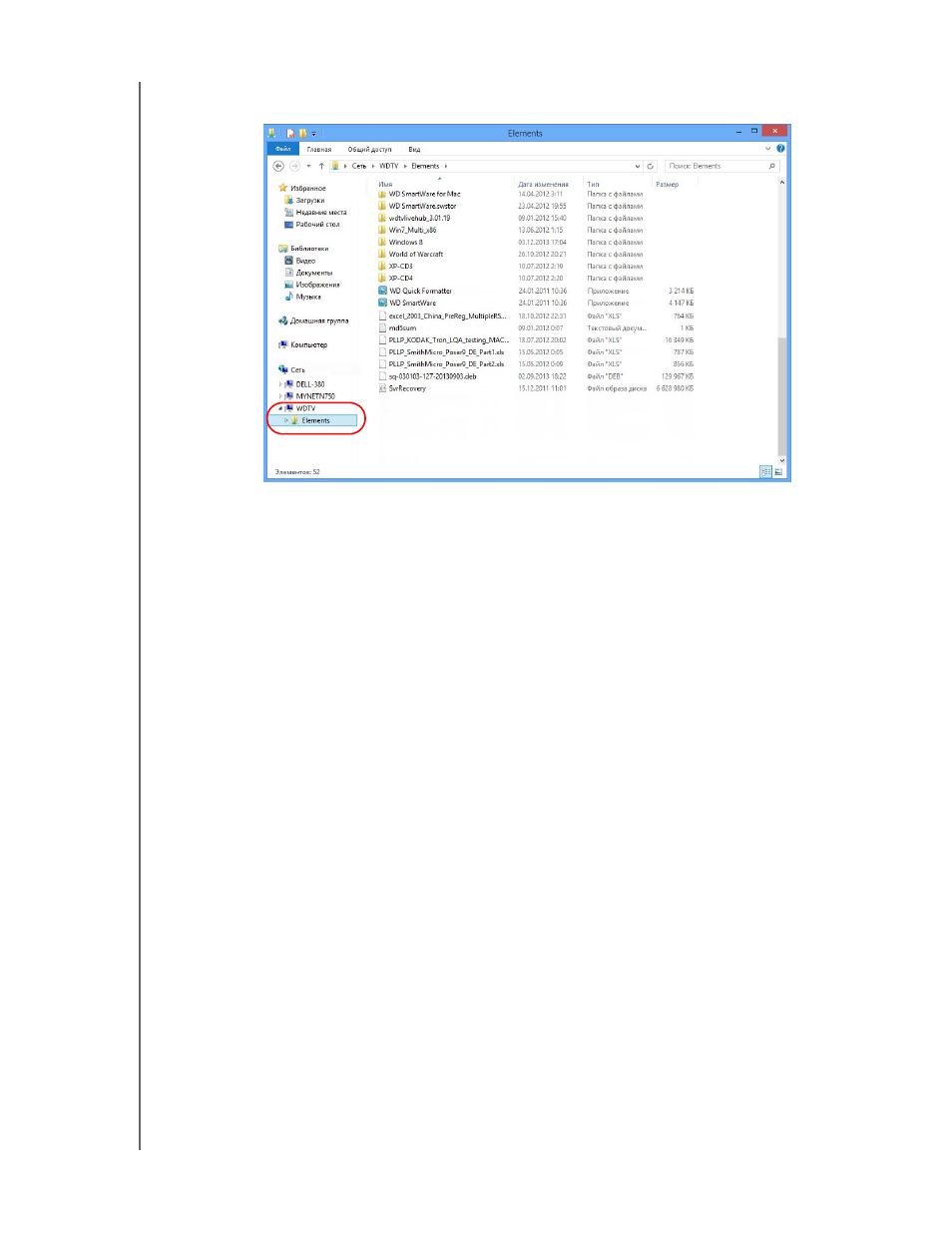Select Компьютер in navigation pane
This screenshot has width=952, height=1233.
point(308,344)
